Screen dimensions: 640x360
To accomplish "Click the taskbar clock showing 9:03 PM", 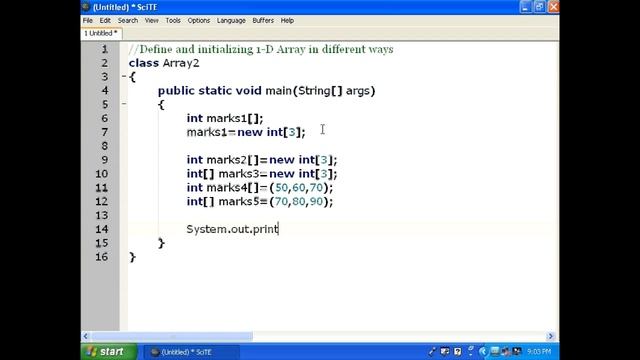I will [539, 351].
